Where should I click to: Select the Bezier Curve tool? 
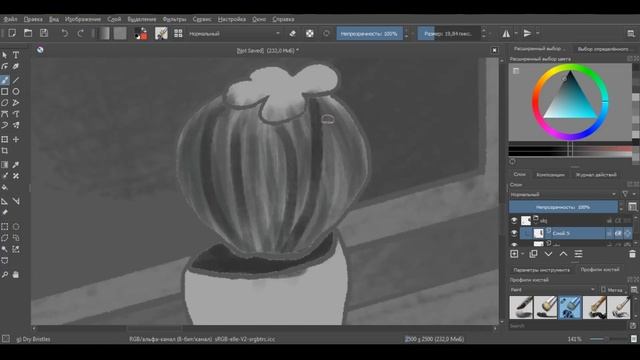pyautogui.click(x=4, y=114)
